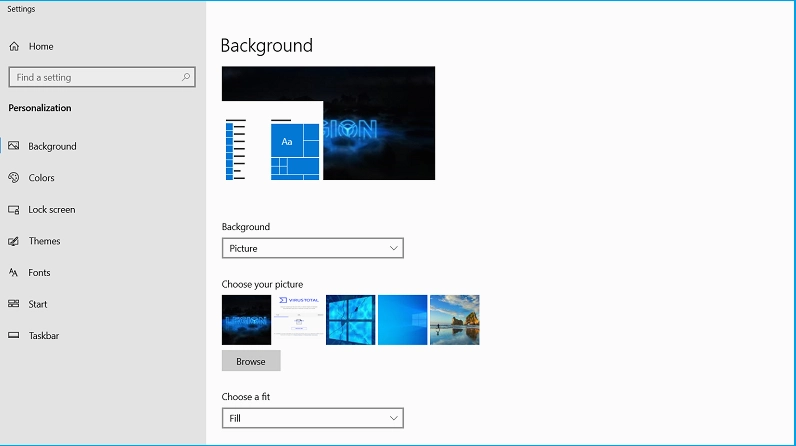
Task: Expand the Choose a fit dropdown
Action: (312, 418)
